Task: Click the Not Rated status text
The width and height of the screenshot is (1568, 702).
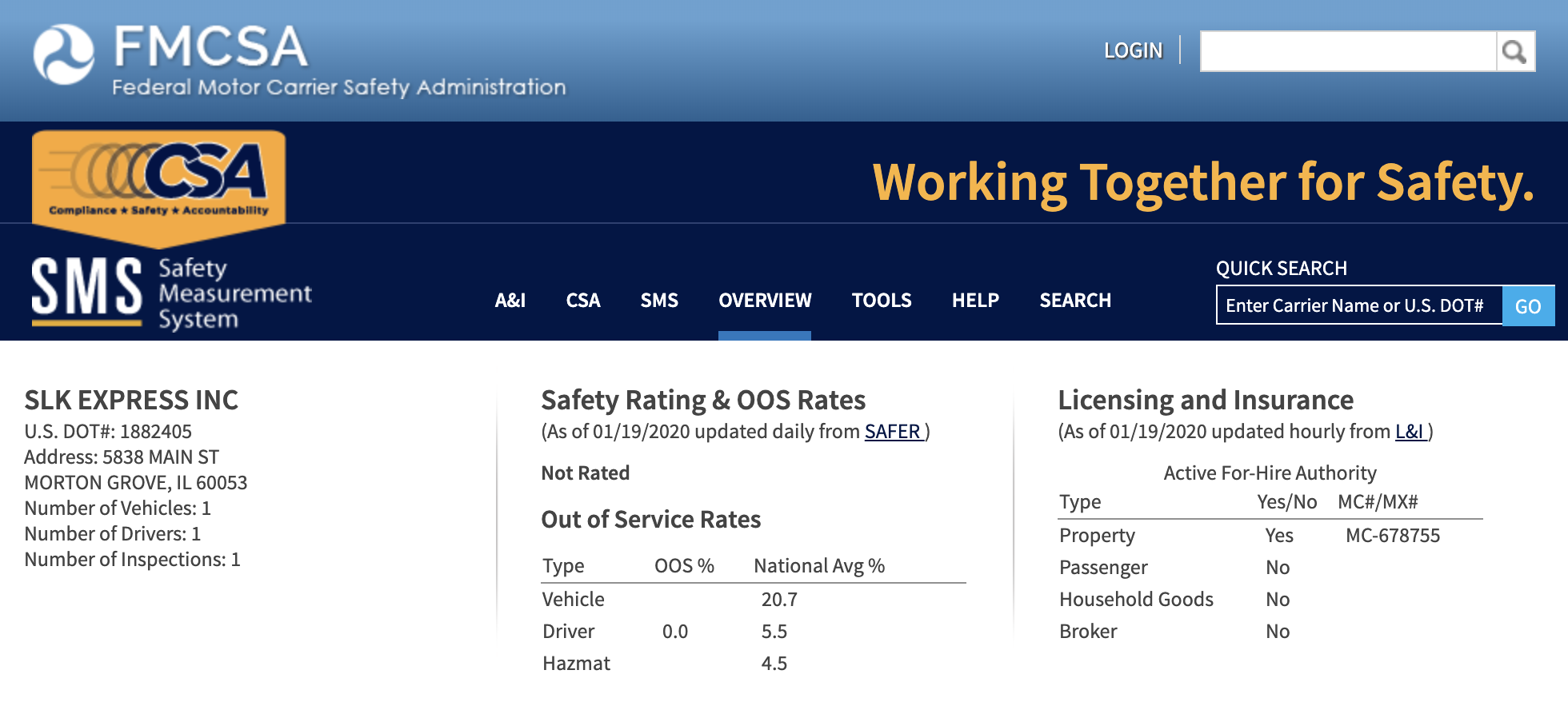Action: (x=586, y=473)
